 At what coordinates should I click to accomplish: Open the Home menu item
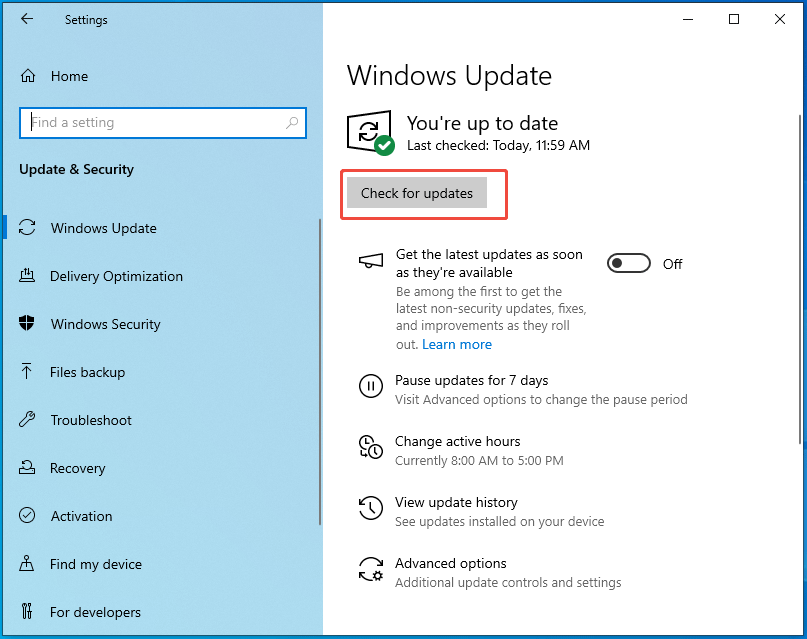(69, 76)
